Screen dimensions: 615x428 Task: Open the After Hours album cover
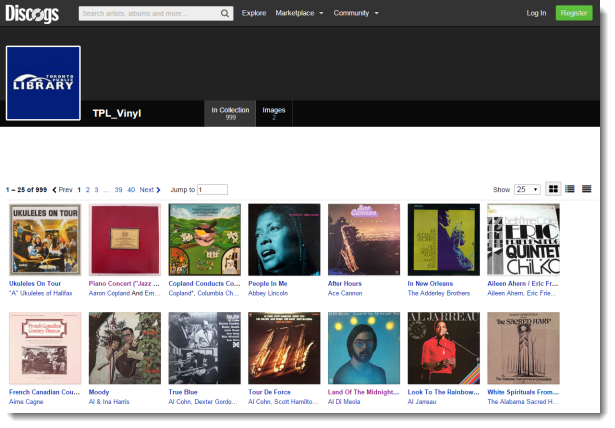(x=364, y=239)
